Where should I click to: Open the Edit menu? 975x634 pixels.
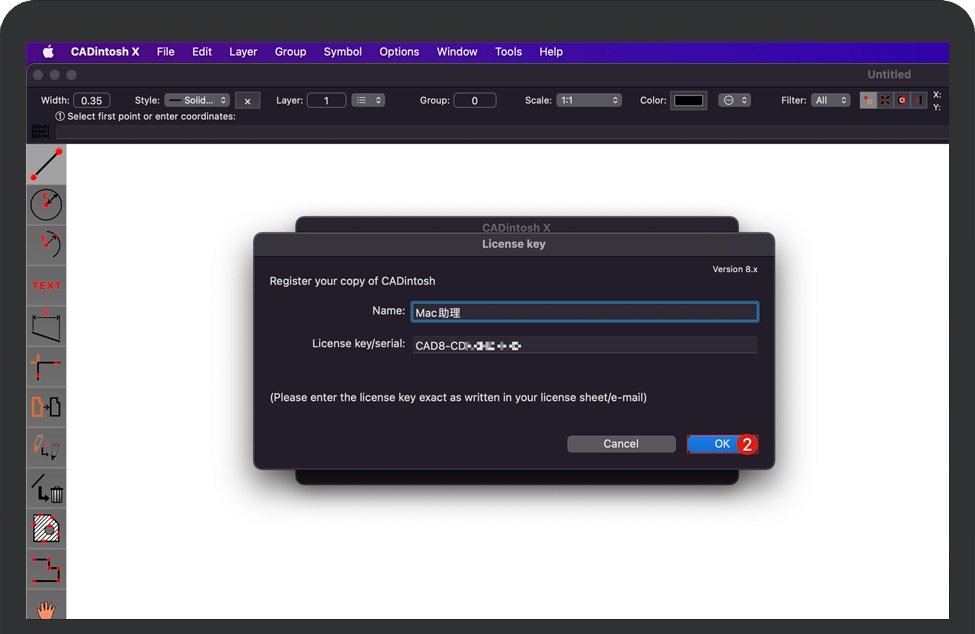click(x=201, y=52)
